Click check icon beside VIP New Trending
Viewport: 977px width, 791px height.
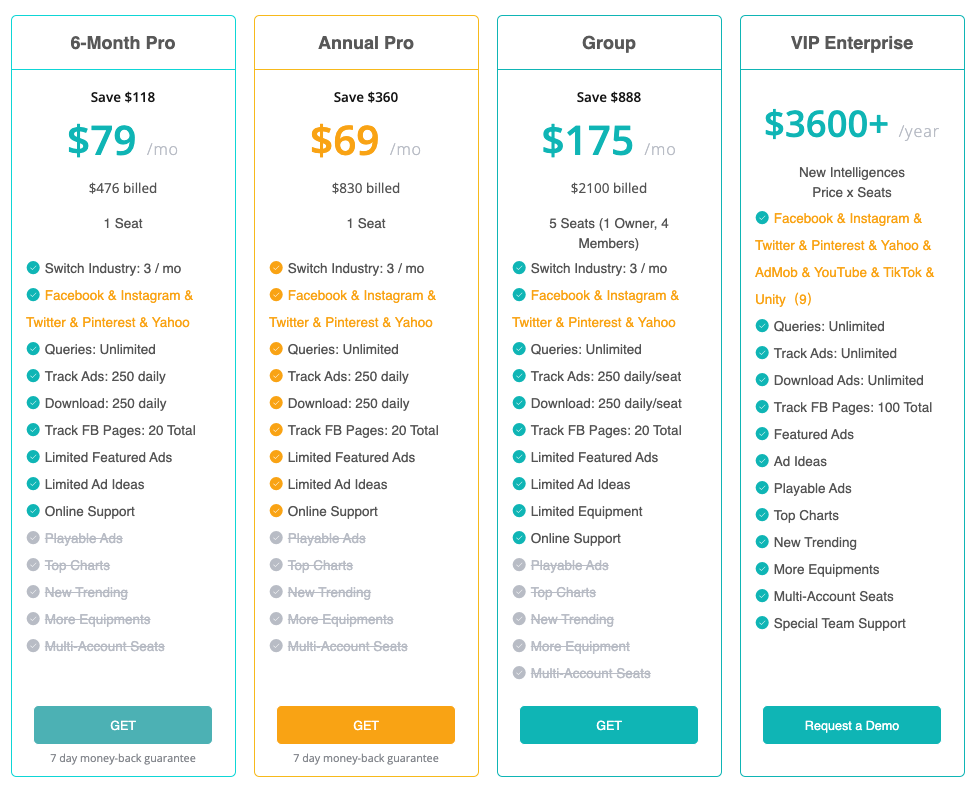[x=762, y=542]
